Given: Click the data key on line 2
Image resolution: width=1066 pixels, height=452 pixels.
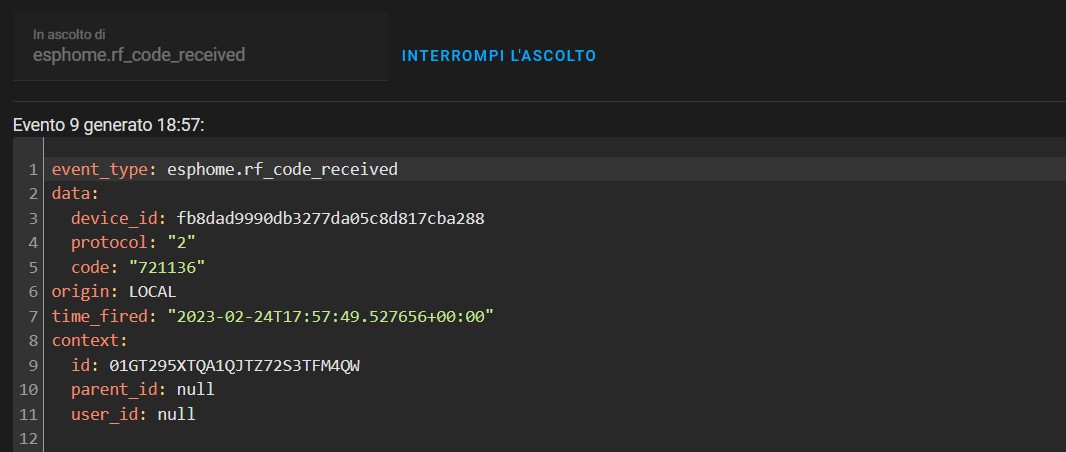Looking at the screenshot, I should point(75,194).
